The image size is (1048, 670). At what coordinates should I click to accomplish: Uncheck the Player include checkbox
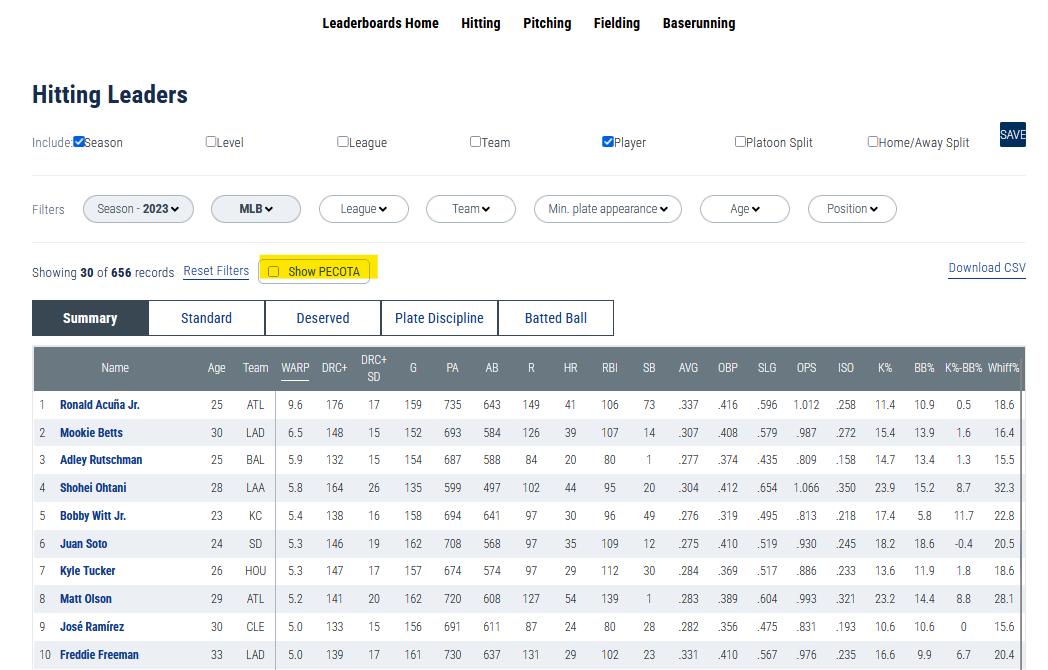pyautogui.click(x=608, y=142)
